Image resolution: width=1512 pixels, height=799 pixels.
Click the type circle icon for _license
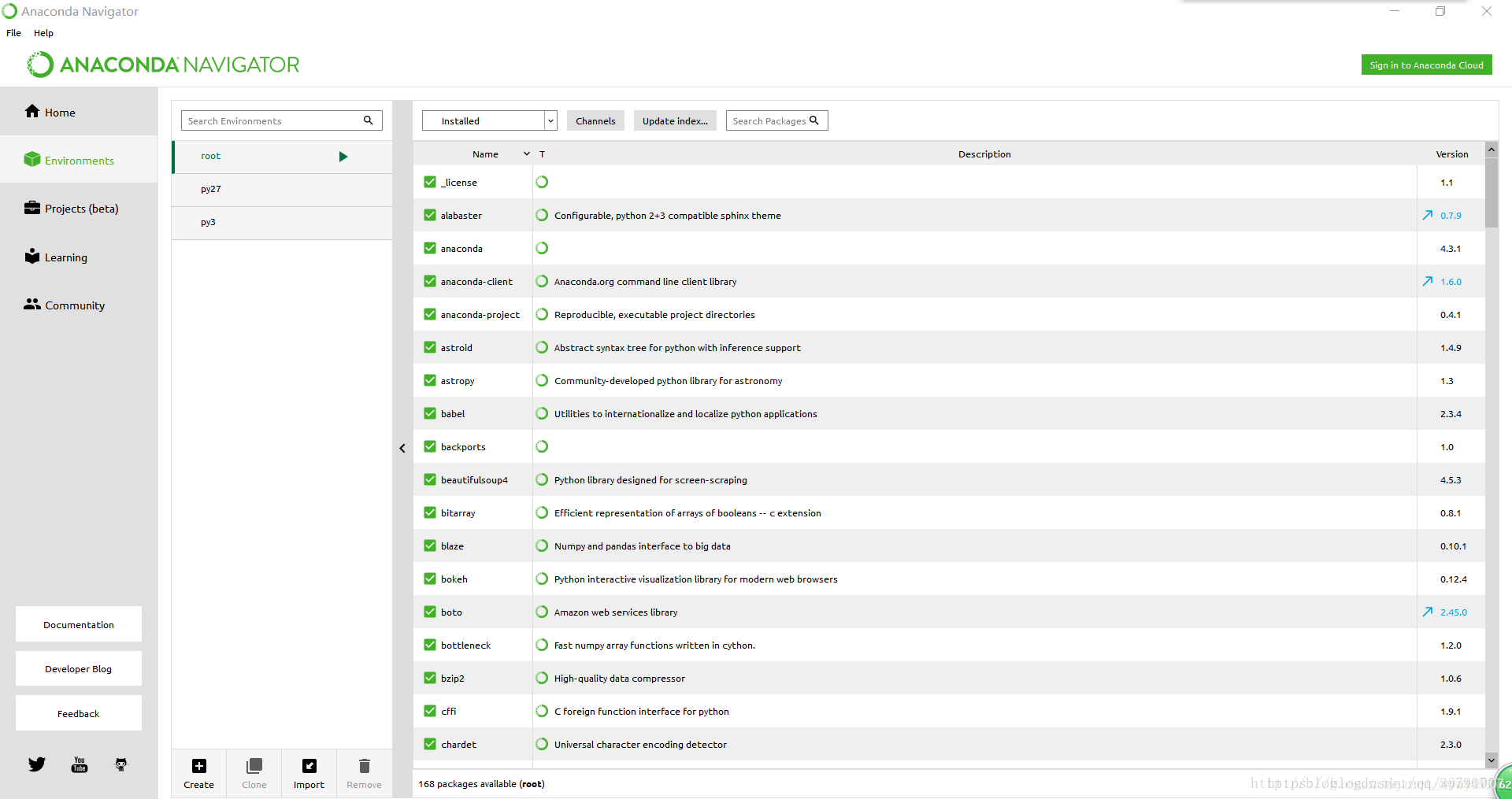pyautogui.click(x=542, y=182)
